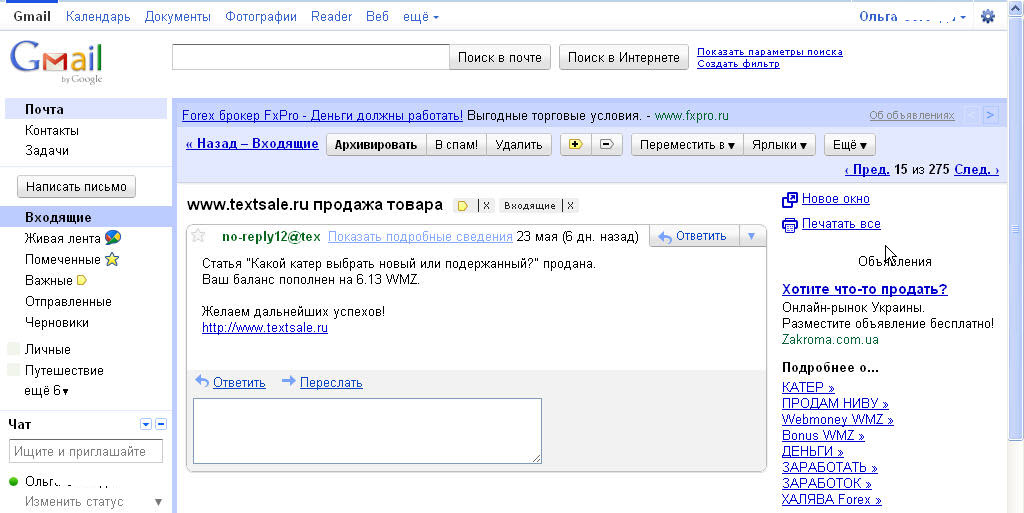Viewport: 1024px width, 513px height.
Task: Click the Показать параметры поиска link
Action: pyautogui.click(x=770, y=52)
